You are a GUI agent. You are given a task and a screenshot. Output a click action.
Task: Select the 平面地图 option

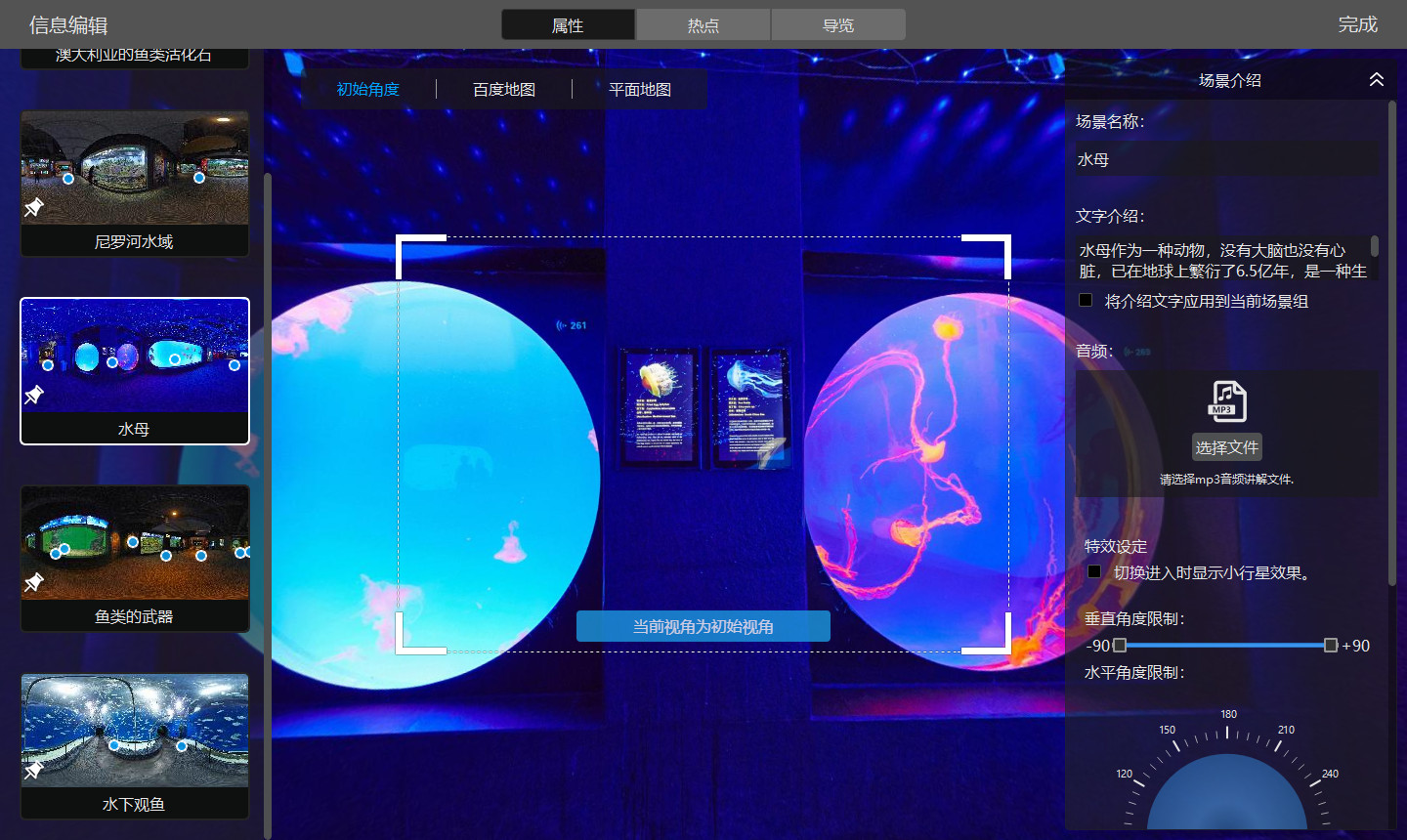pos(640,90)
